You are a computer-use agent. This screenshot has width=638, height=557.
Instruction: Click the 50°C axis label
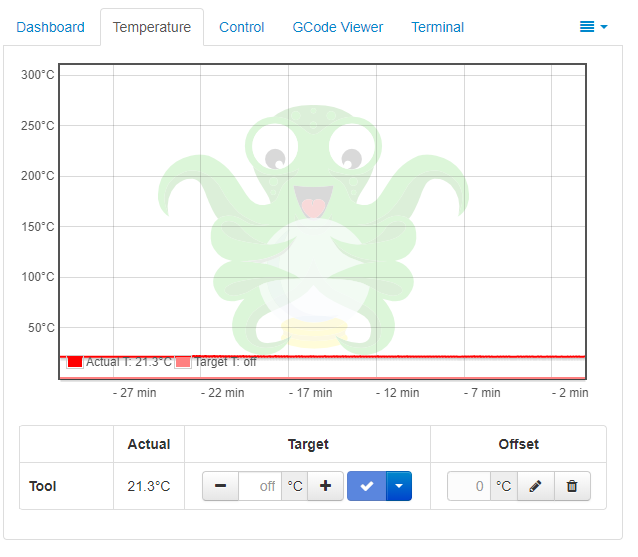coord(41,328)
